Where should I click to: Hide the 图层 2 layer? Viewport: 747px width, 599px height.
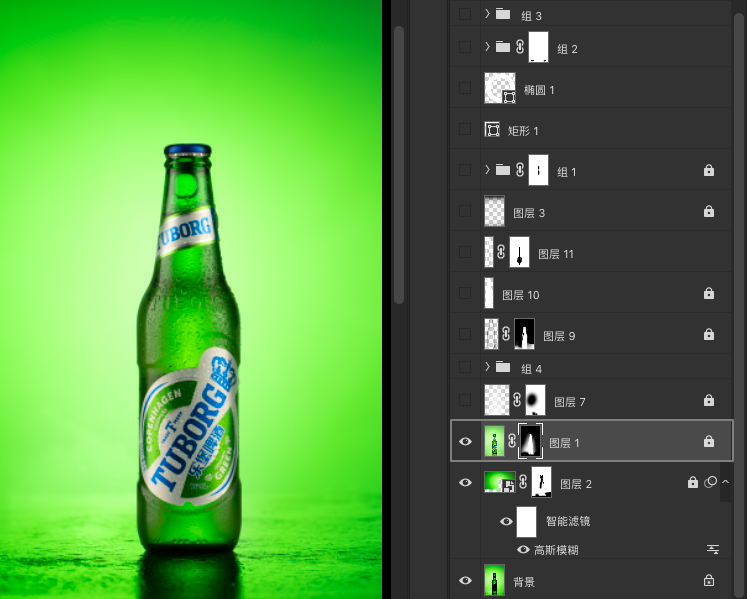pos(465,482)
